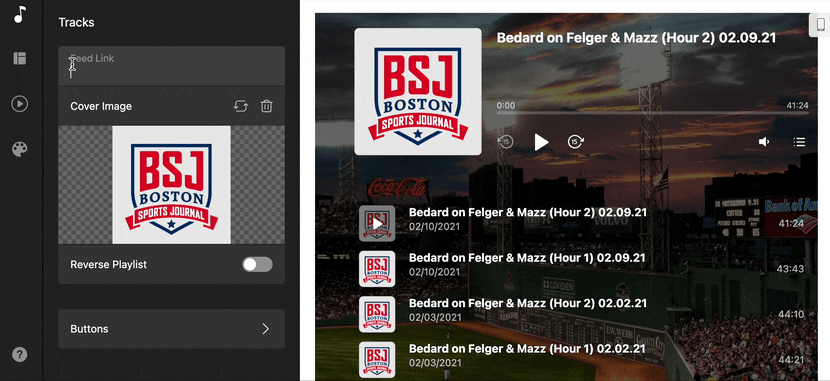The width and height of the screenshot is (830, 381).
Task: Delete the cover image with trash icon
Action: pyautogui.click(x=266, y=106)
